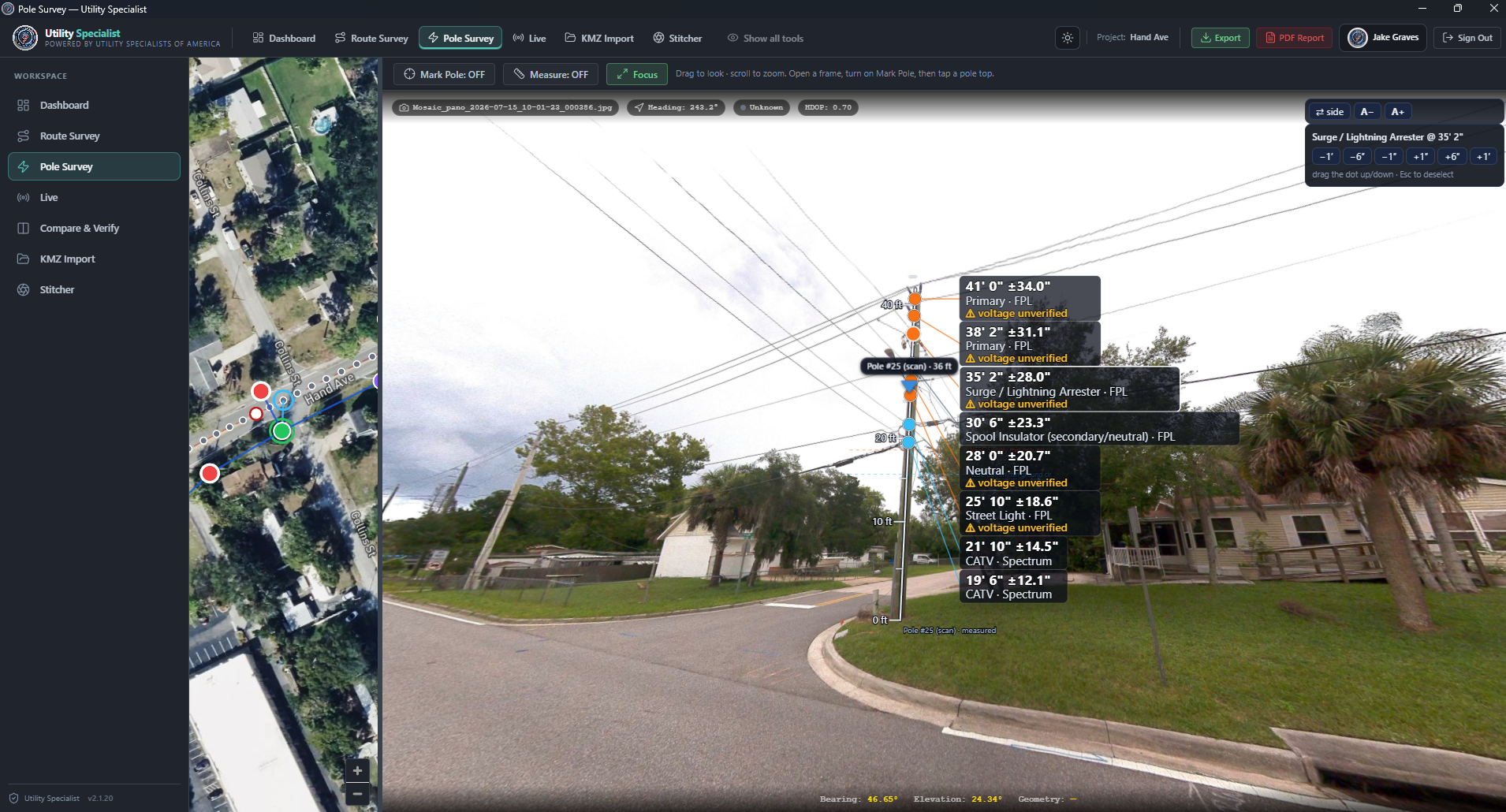The image size is (1506, 812).
Task: Lower arrester height by six inches
Action: [x=1357, y=156]
